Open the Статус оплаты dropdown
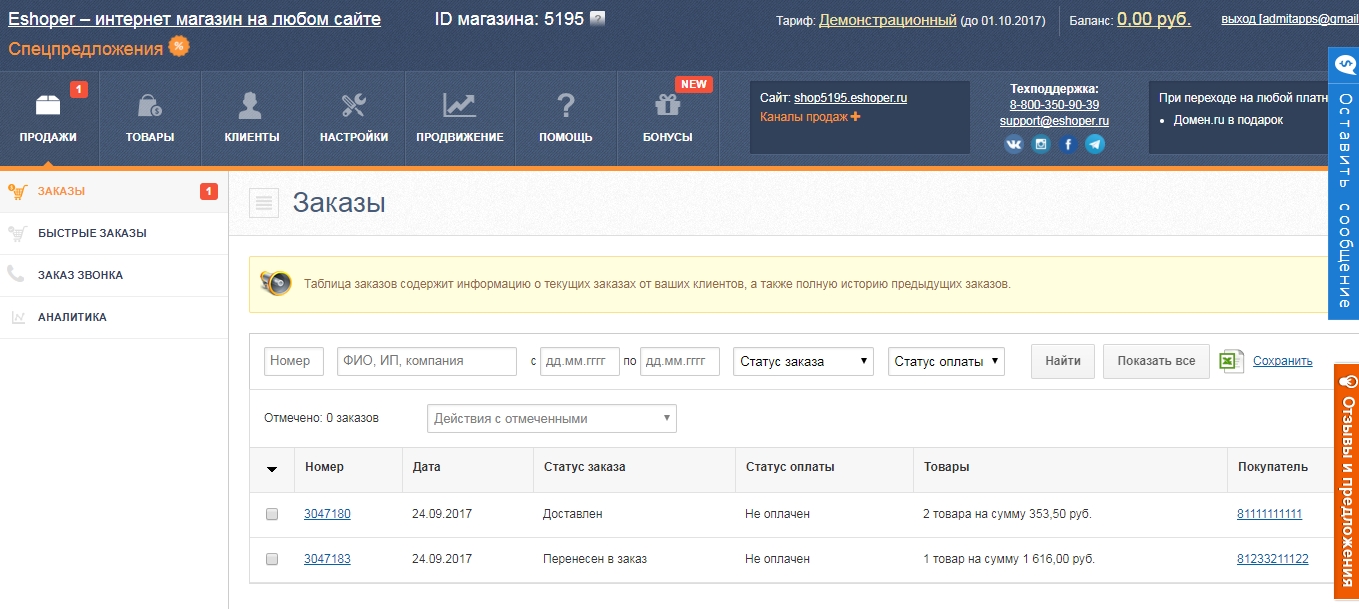Screen dimensions: 1359x609 pos(946,361)
